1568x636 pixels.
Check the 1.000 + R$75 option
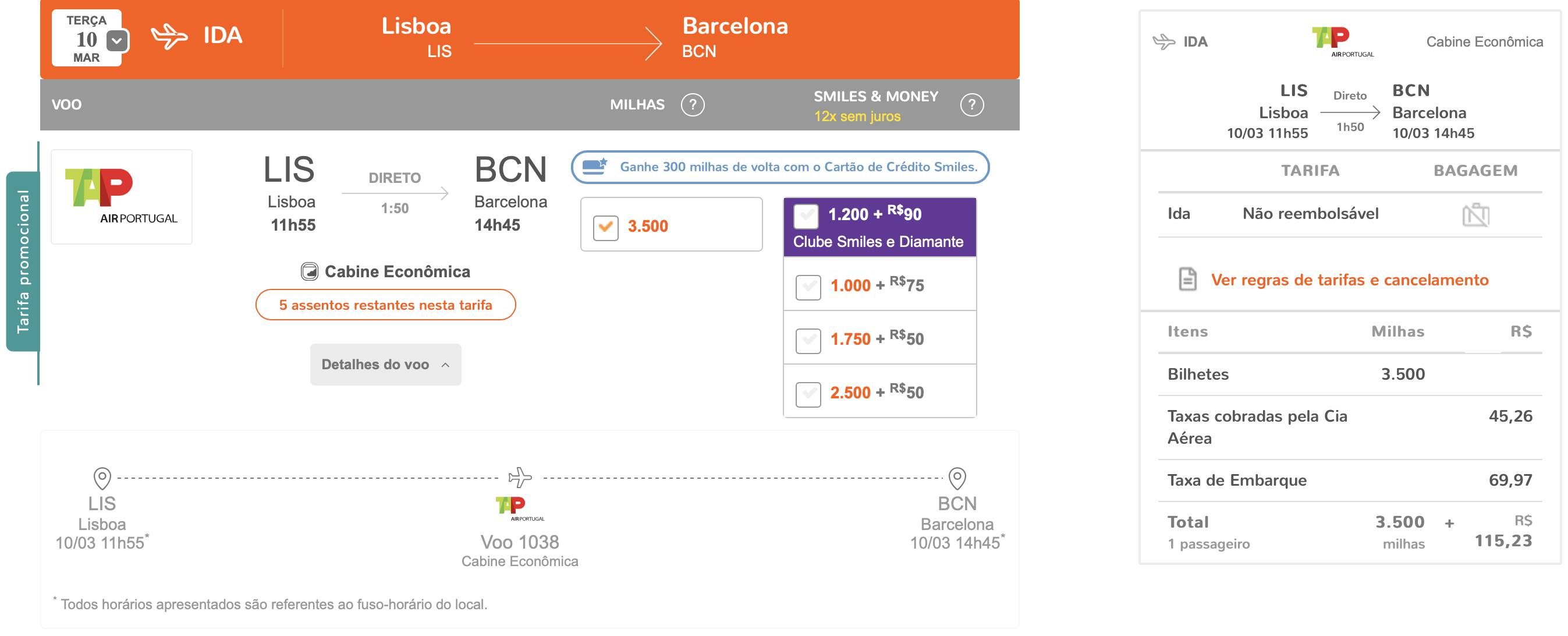coord(808,287)
